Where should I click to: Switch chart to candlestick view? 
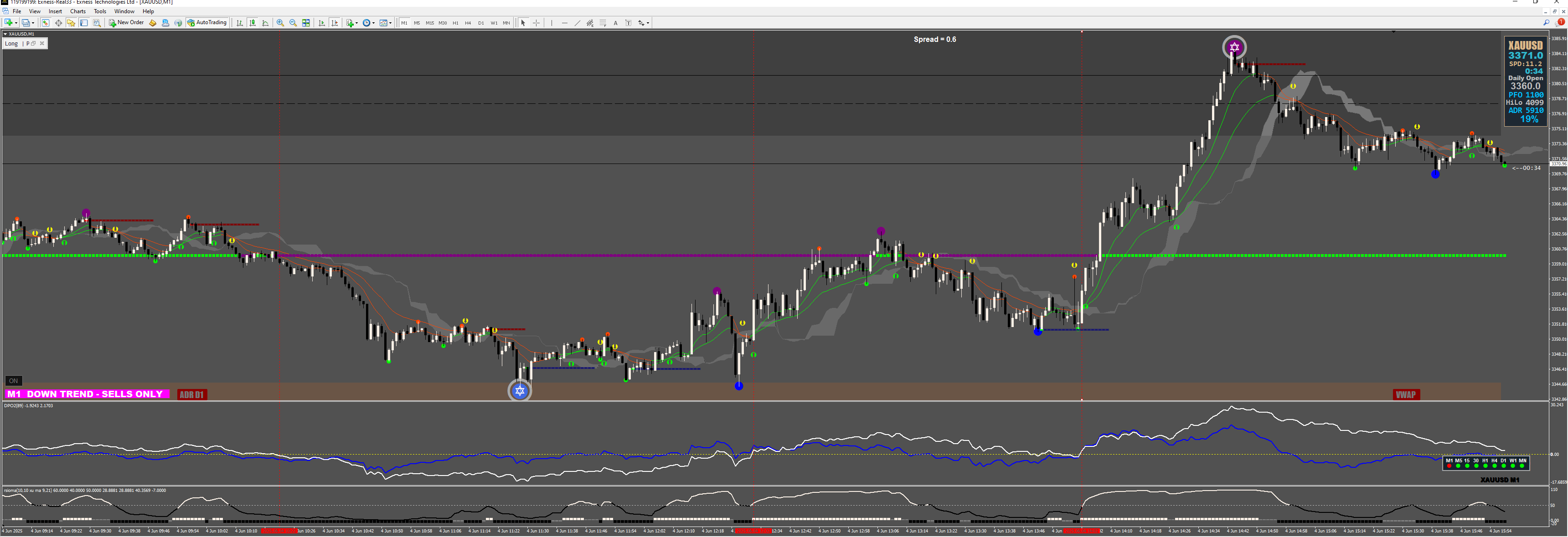pyautogui.click(x=253, y=23)
